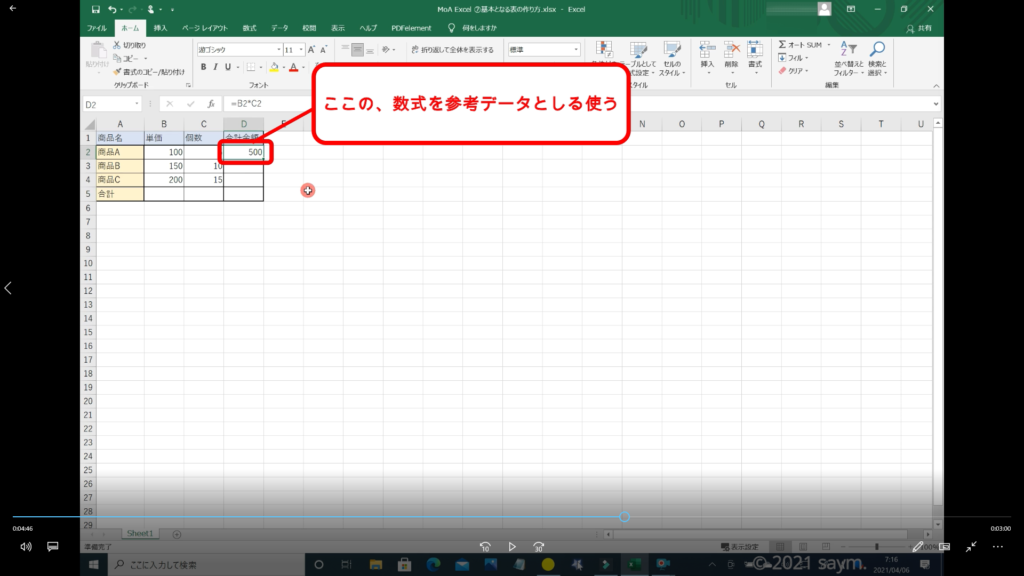Viewport: 1024px width, 576px height.
Task: Click the insert function fx icon
Action: tap(210, 104)
